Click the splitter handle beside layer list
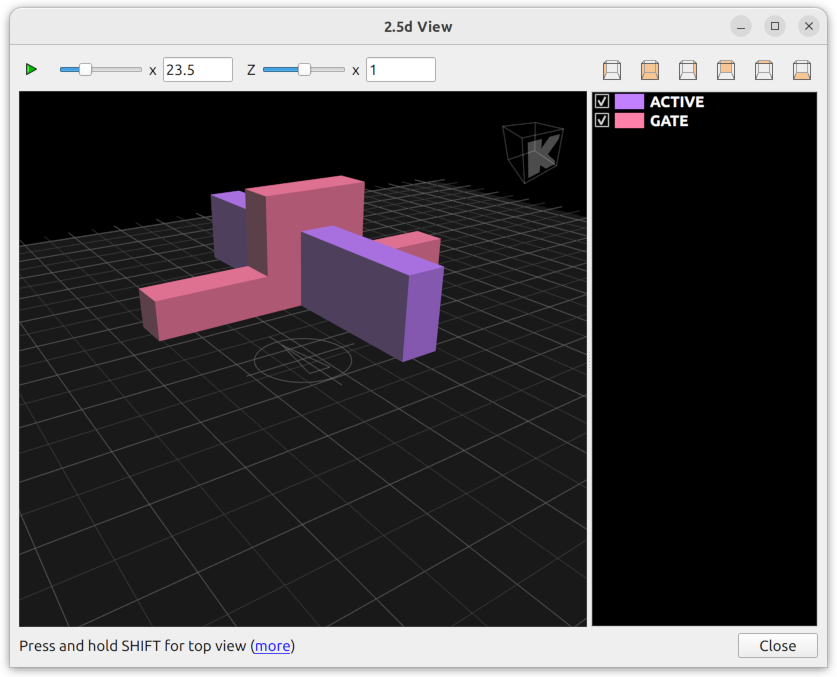Screen dimensions: 837x677 coord(589,360)
